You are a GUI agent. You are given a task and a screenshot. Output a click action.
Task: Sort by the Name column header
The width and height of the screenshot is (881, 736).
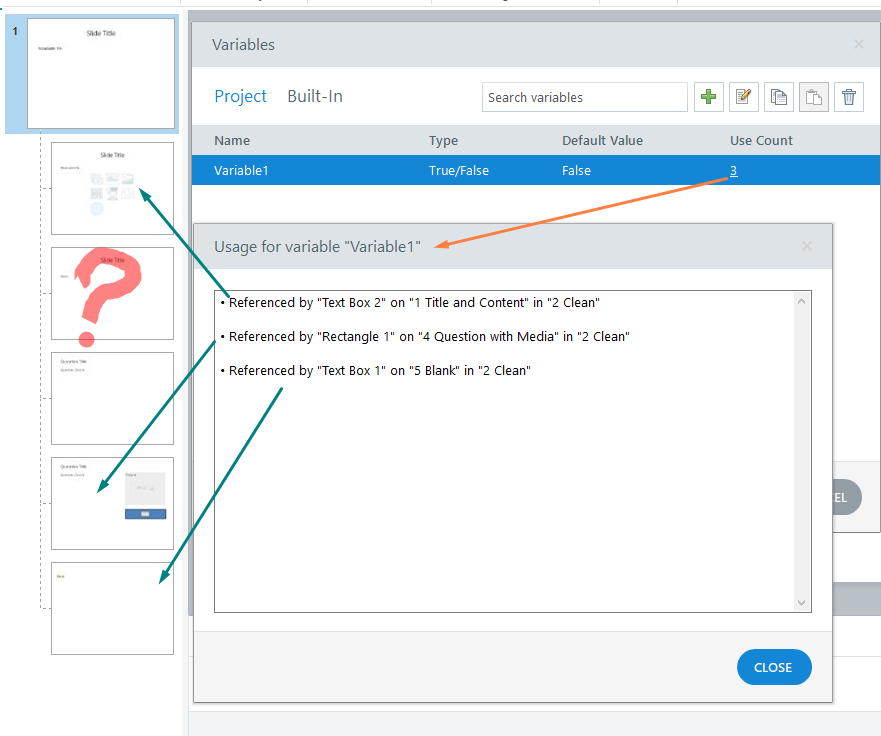232,140
